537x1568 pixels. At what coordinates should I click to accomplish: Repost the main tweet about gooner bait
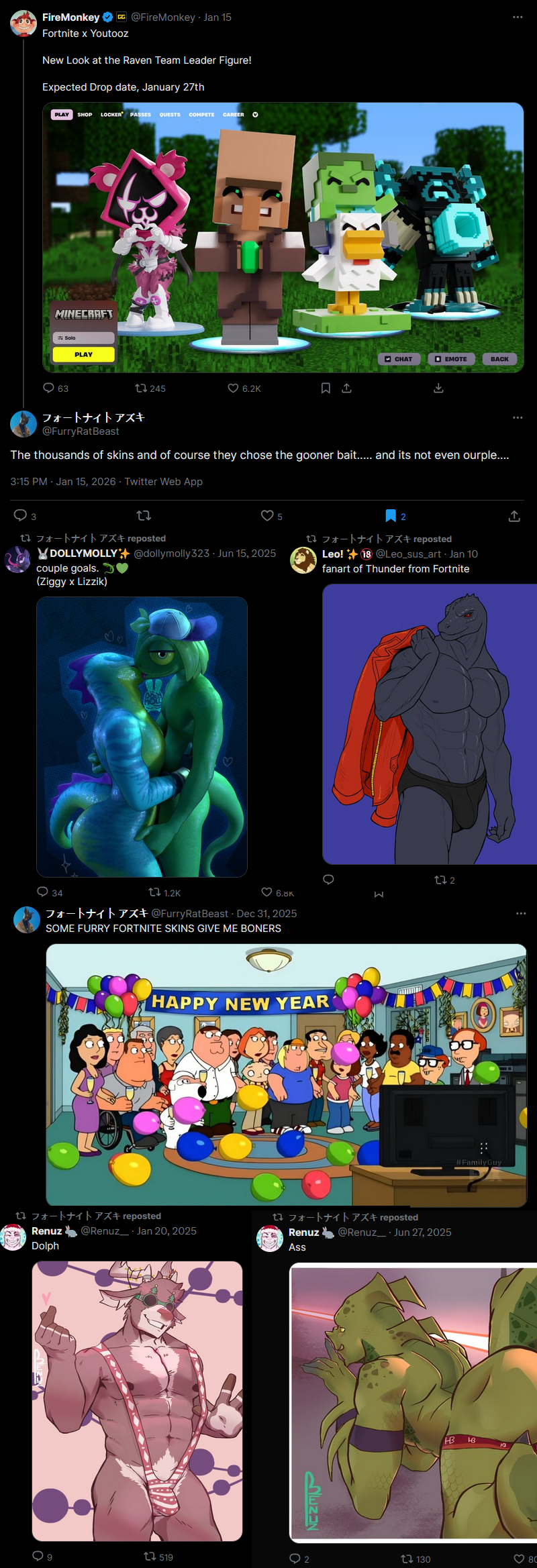coord(144,515)
